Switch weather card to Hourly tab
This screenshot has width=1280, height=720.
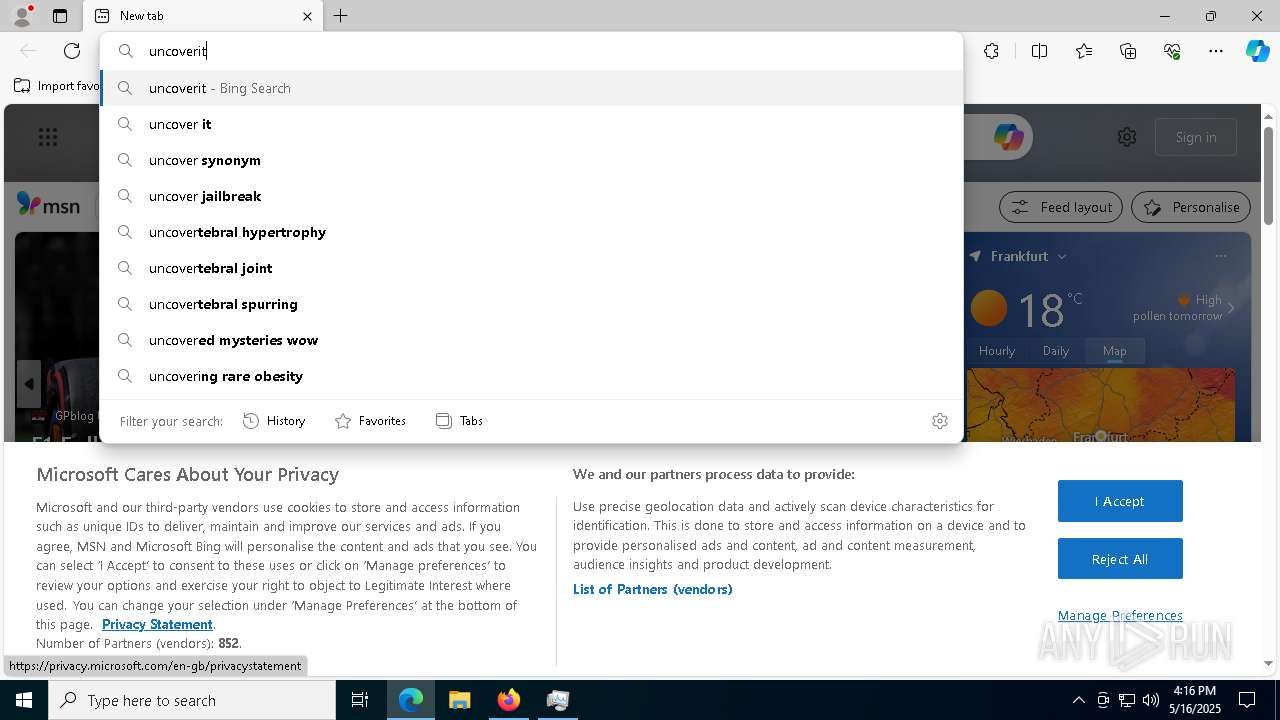(x=997, y=351)
